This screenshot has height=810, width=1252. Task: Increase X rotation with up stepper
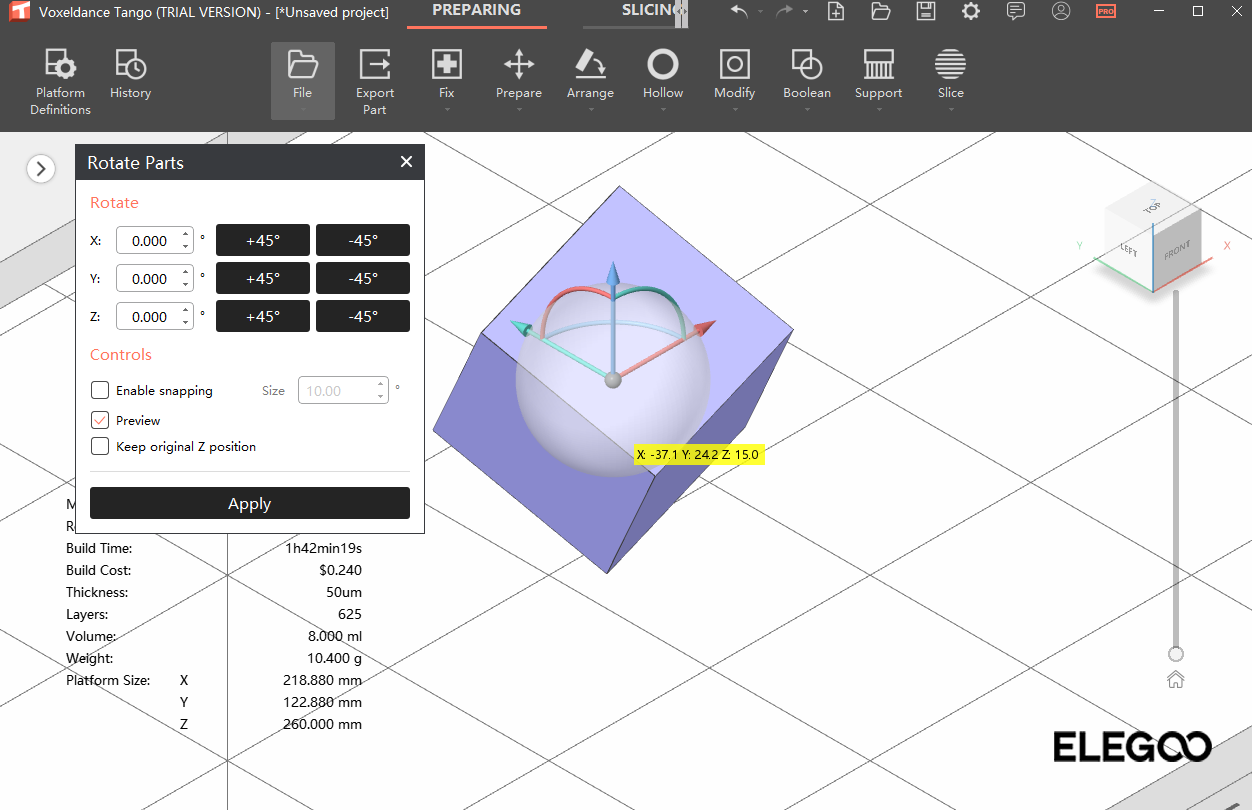click(185, 234)
